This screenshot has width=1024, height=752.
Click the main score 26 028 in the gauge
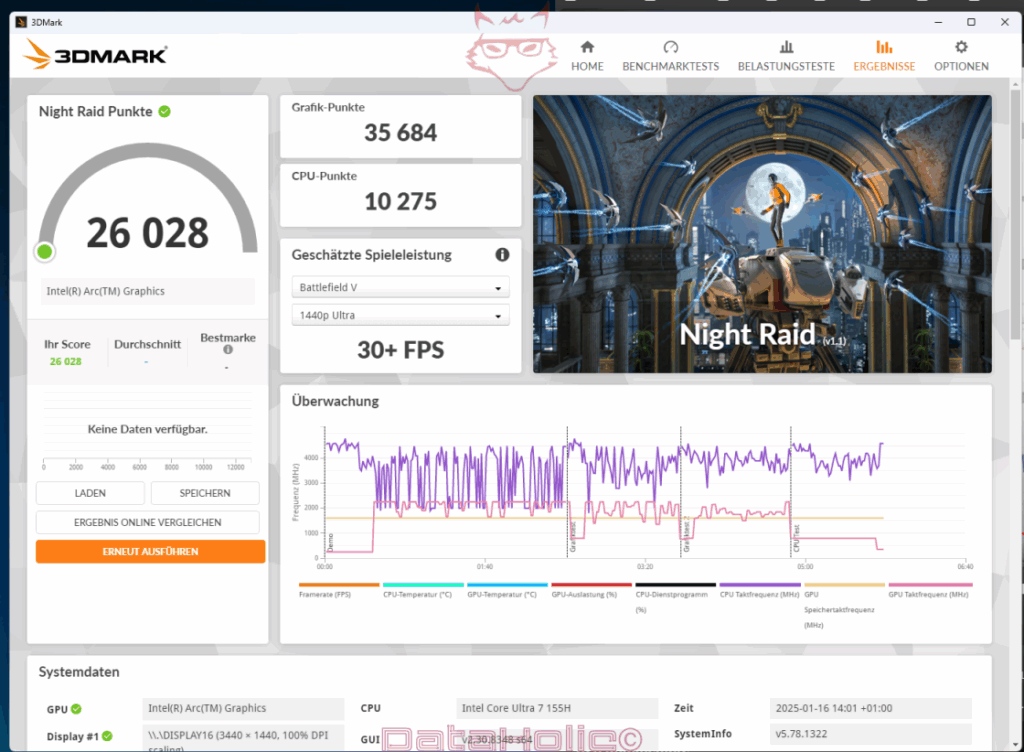tap(148, 233)
